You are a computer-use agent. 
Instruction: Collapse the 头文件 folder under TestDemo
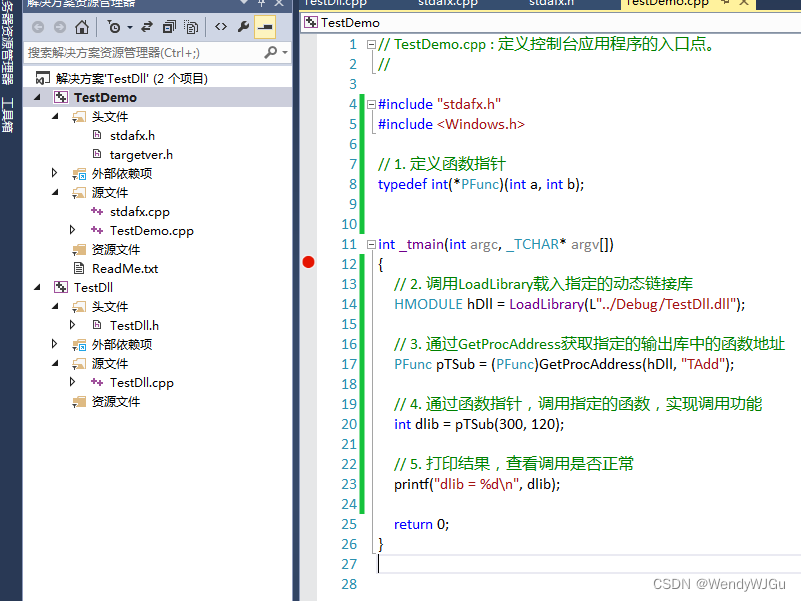tap(55, 116)
